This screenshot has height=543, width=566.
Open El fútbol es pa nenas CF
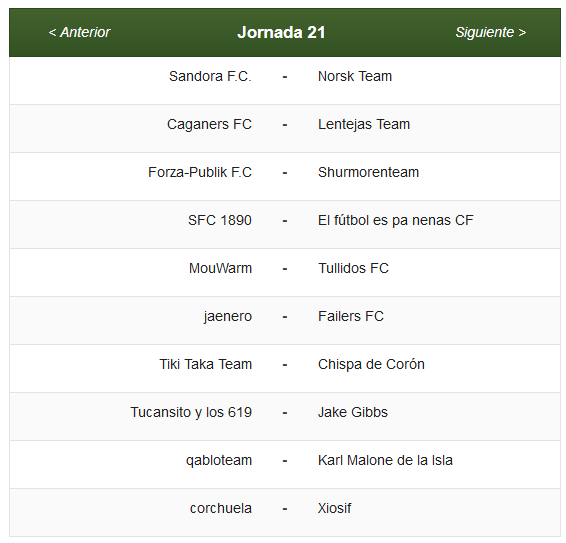click(395, 220)
